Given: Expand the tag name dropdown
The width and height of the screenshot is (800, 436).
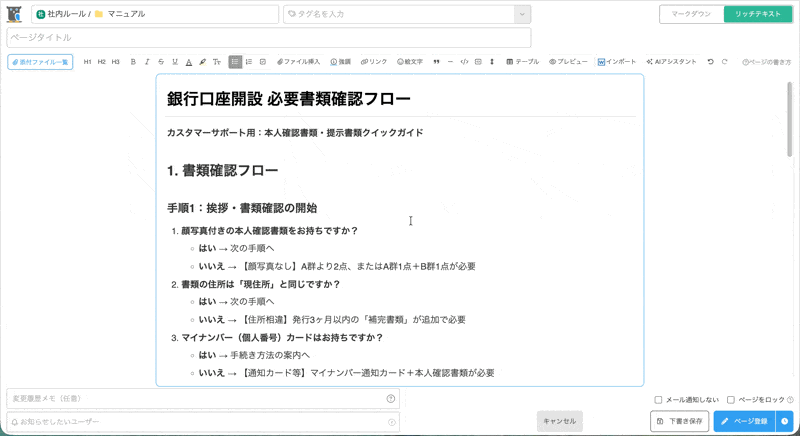Looking at the screenshot, I should 521,14.
